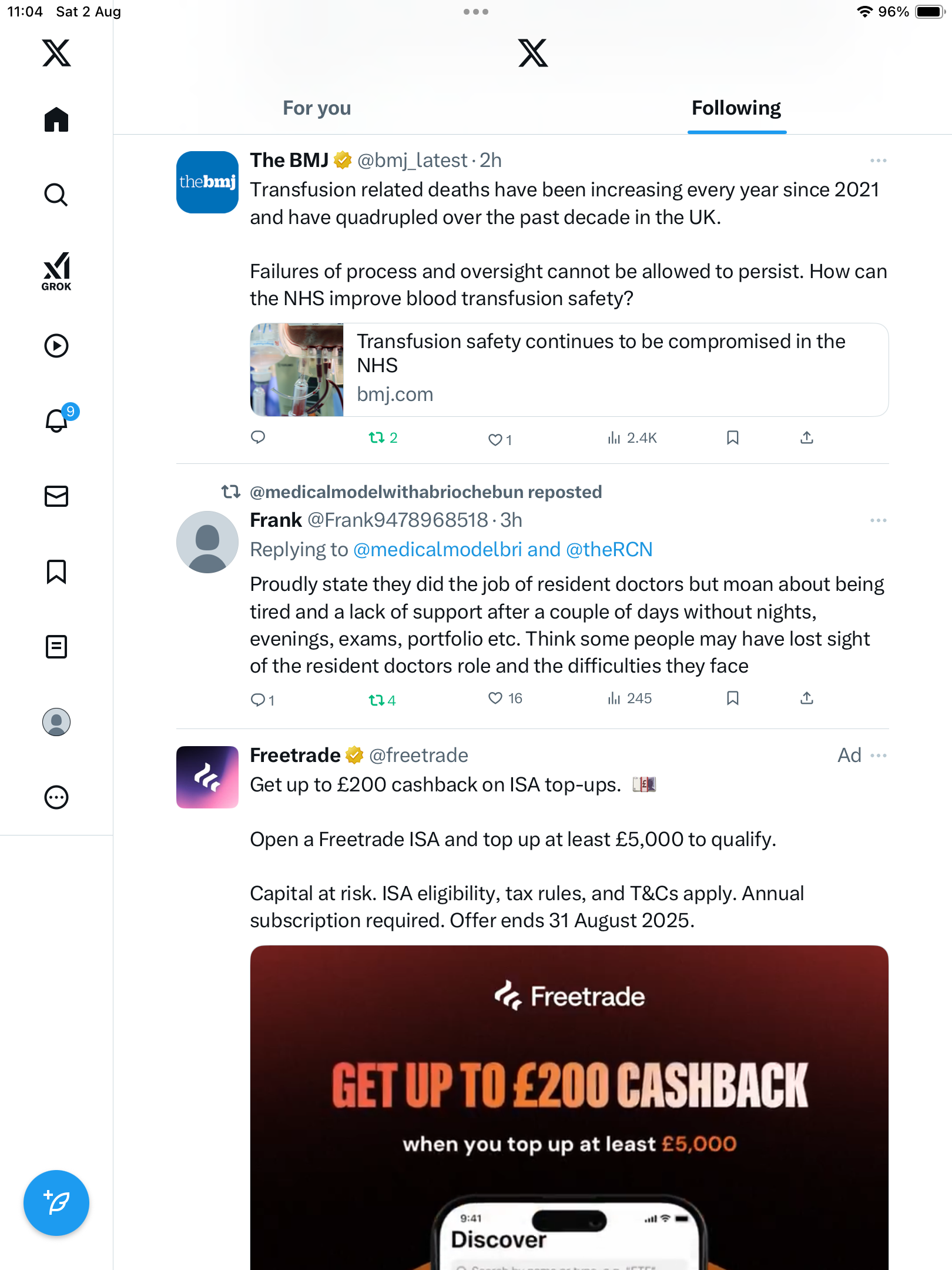
Task: Open the Video play icon in sidebar
Action: tap(56, 346)
